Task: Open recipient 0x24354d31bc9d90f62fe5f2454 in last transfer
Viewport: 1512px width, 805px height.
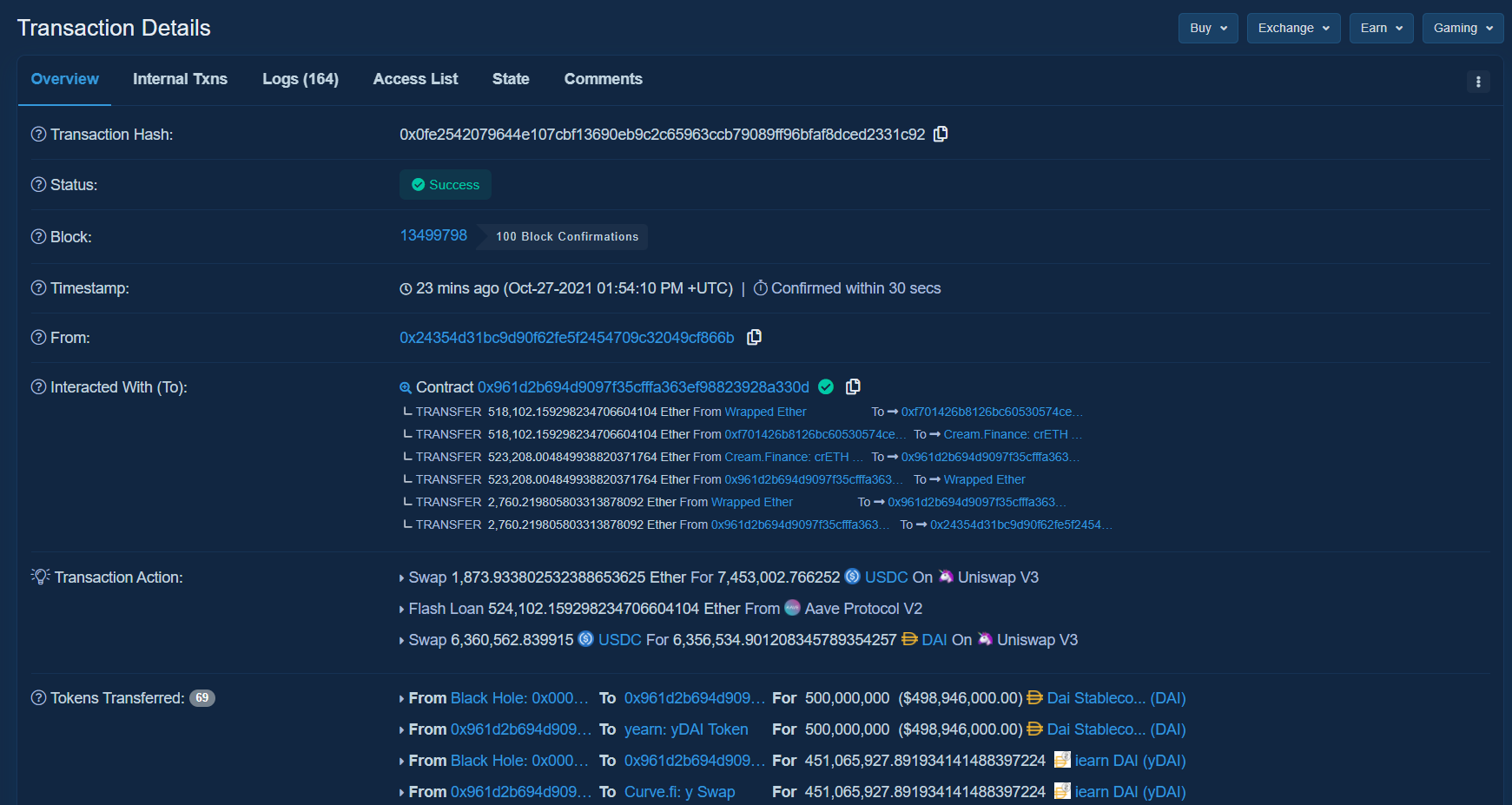Action: [1021, 525]
